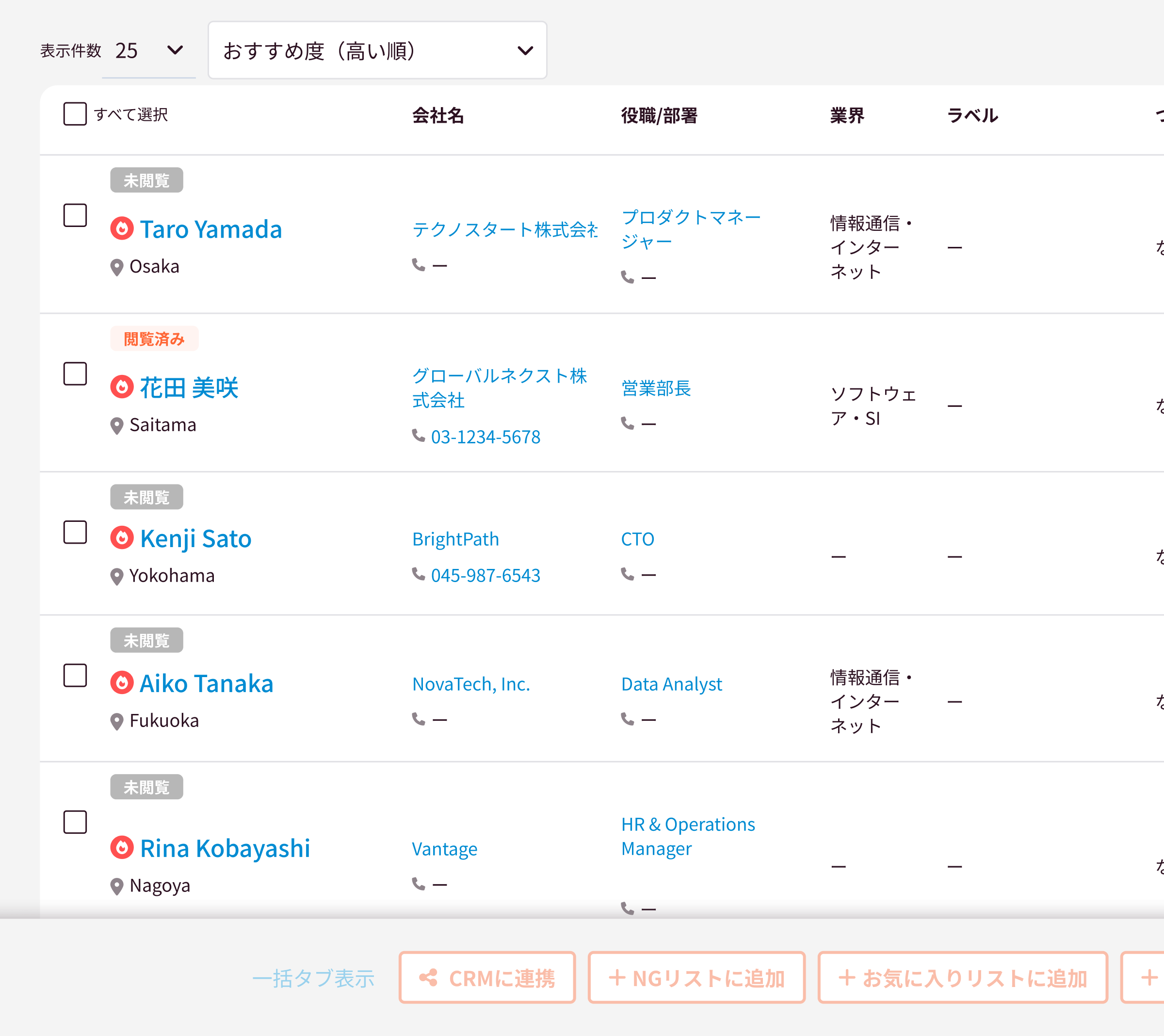Click the location pin next to Fukuoka
Screen dimensions: 1164x1036
[117, 722]
